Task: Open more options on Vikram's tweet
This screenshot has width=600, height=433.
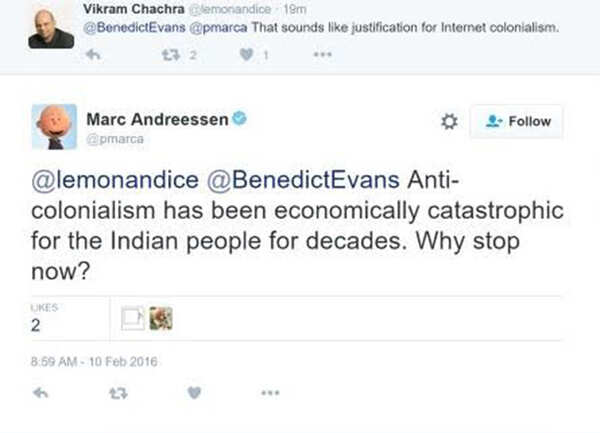Action: (320, 55)
